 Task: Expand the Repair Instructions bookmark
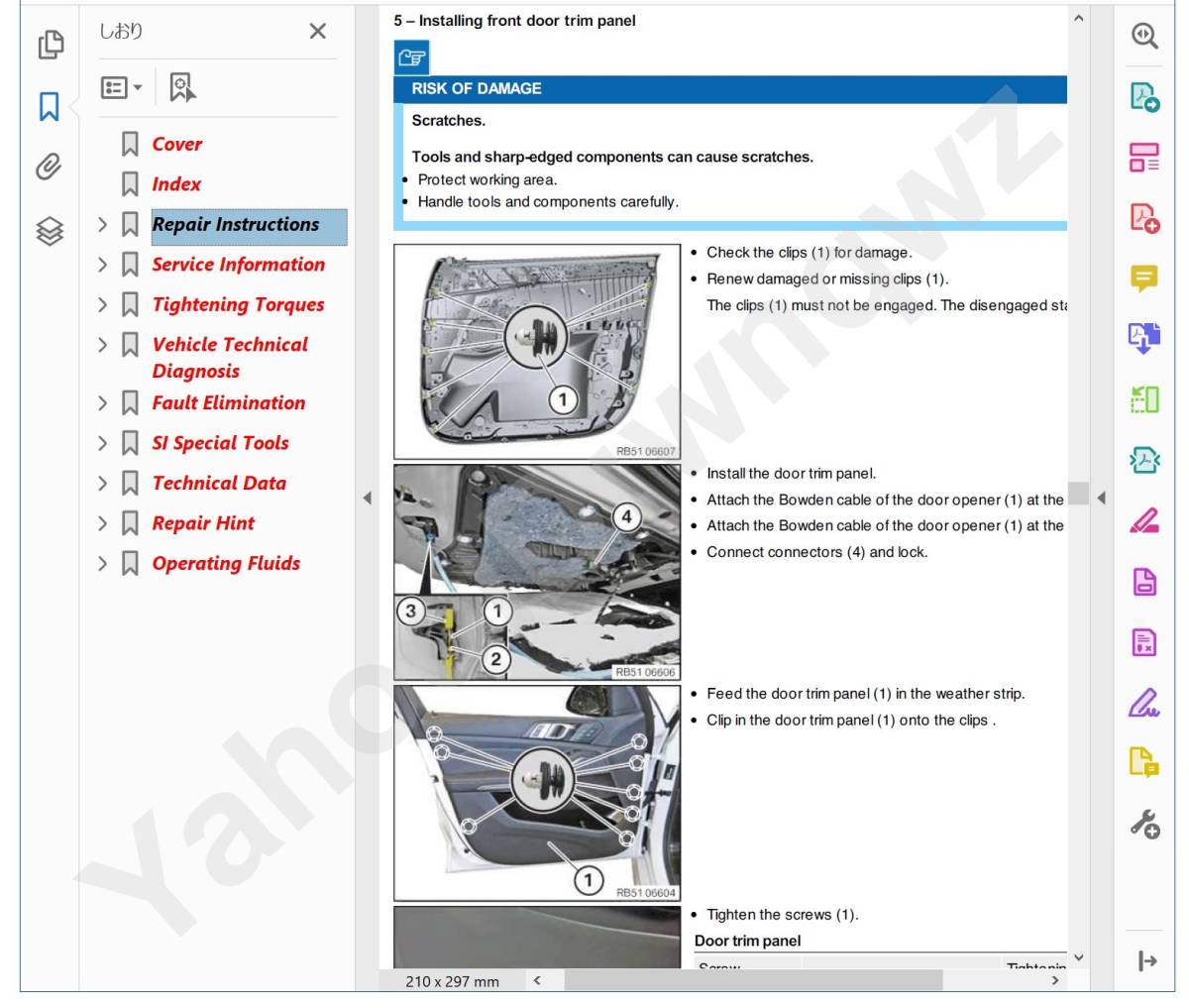(103, 225)
